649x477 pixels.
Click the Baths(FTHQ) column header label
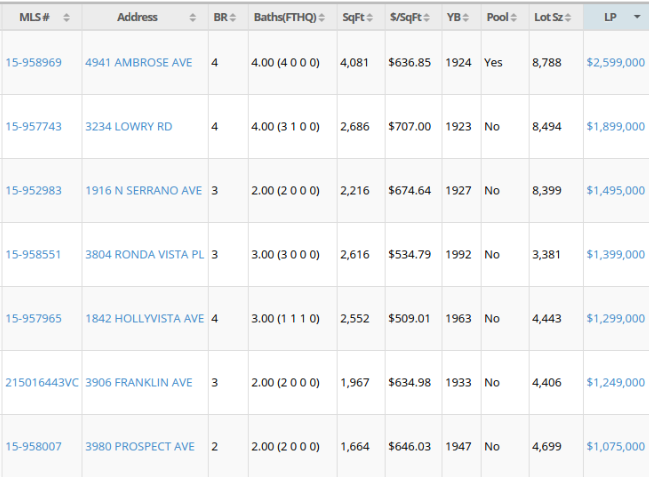285,17
